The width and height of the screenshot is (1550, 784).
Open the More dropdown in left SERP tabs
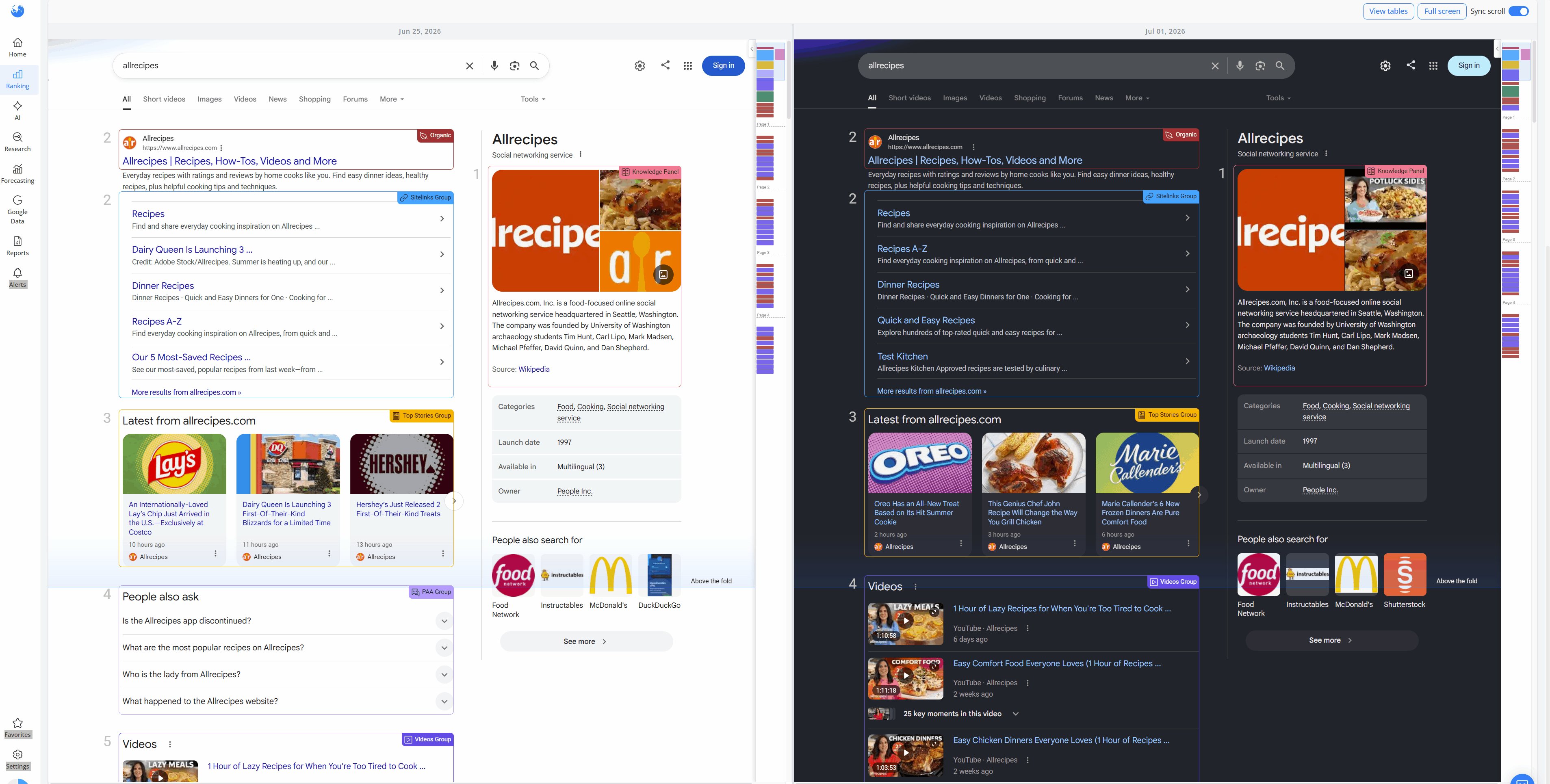[x=392, y=99]
